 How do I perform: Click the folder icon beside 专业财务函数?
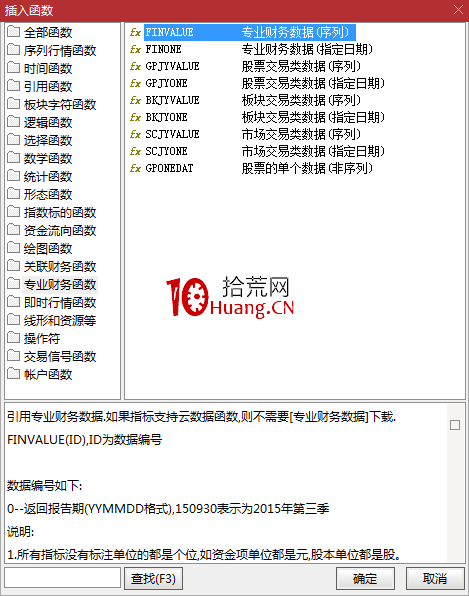click(14, 284)
